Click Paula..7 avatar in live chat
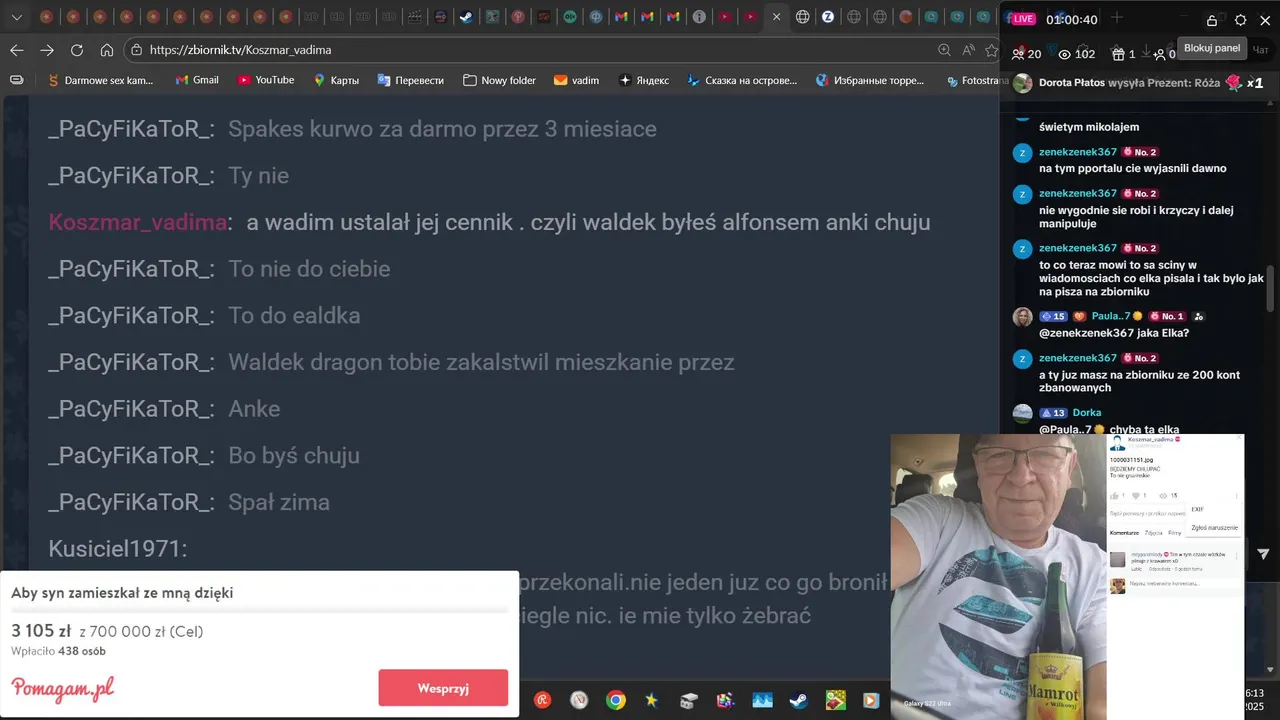Image resolution: width=1280 pixels, height=720 pixels. [x=1022, y=317]
